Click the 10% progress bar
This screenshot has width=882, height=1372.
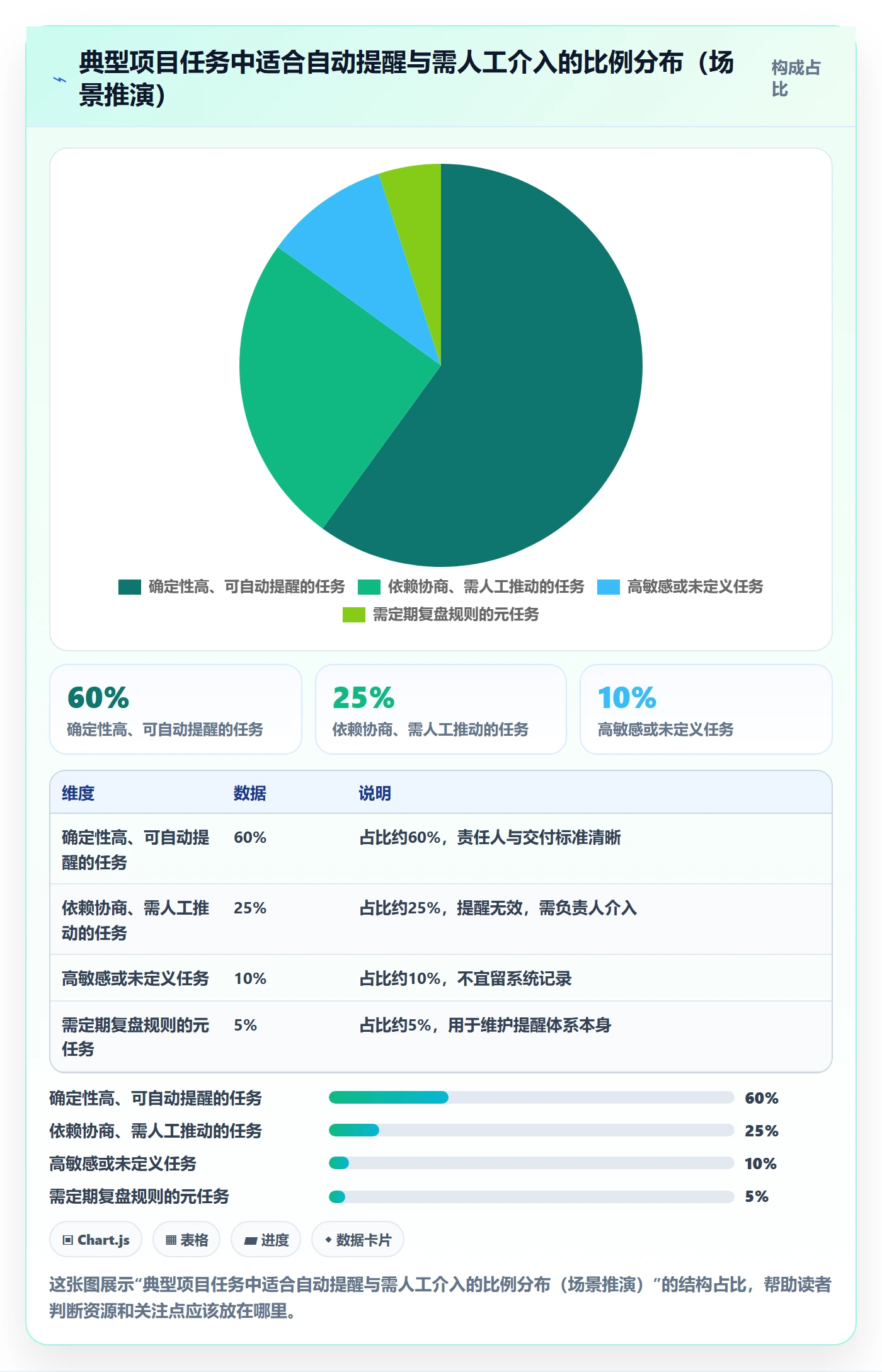[532, 1163]
